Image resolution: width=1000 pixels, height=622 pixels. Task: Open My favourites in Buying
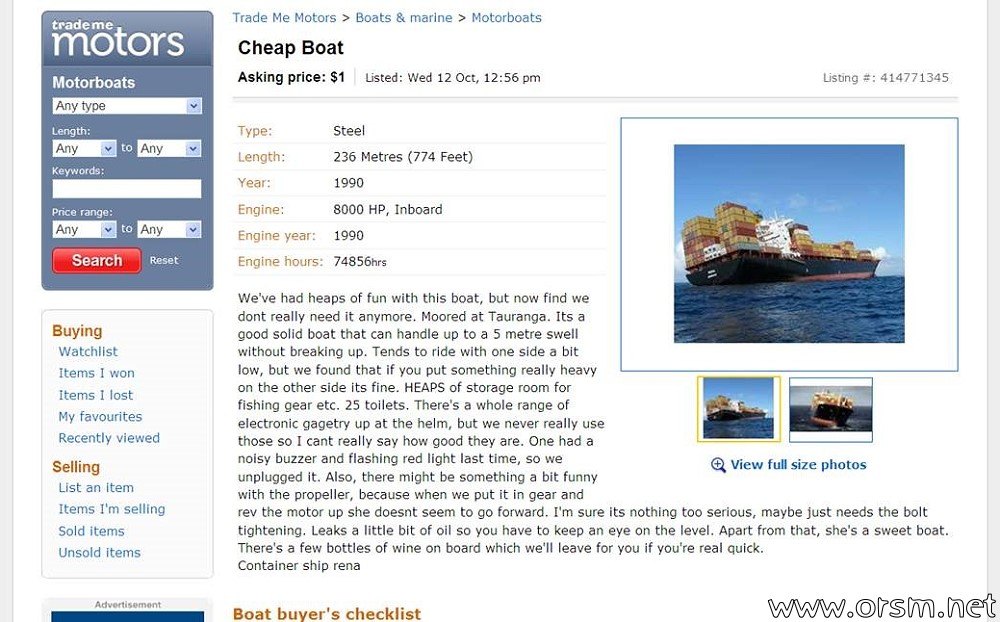coord(100,417)
